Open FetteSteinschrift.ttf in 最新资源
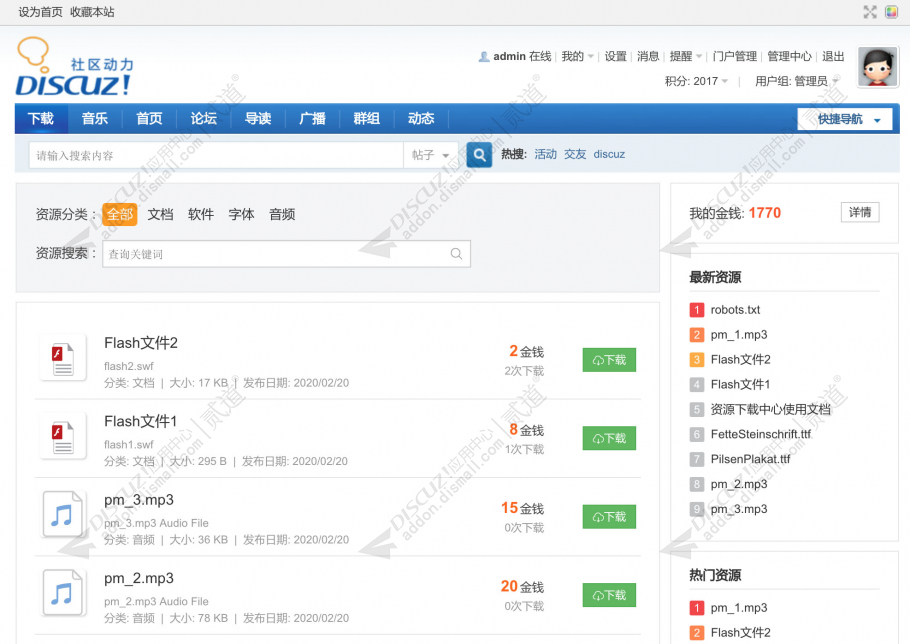The height and width of the screenshot is (644, 910). [x=761, y=434]
